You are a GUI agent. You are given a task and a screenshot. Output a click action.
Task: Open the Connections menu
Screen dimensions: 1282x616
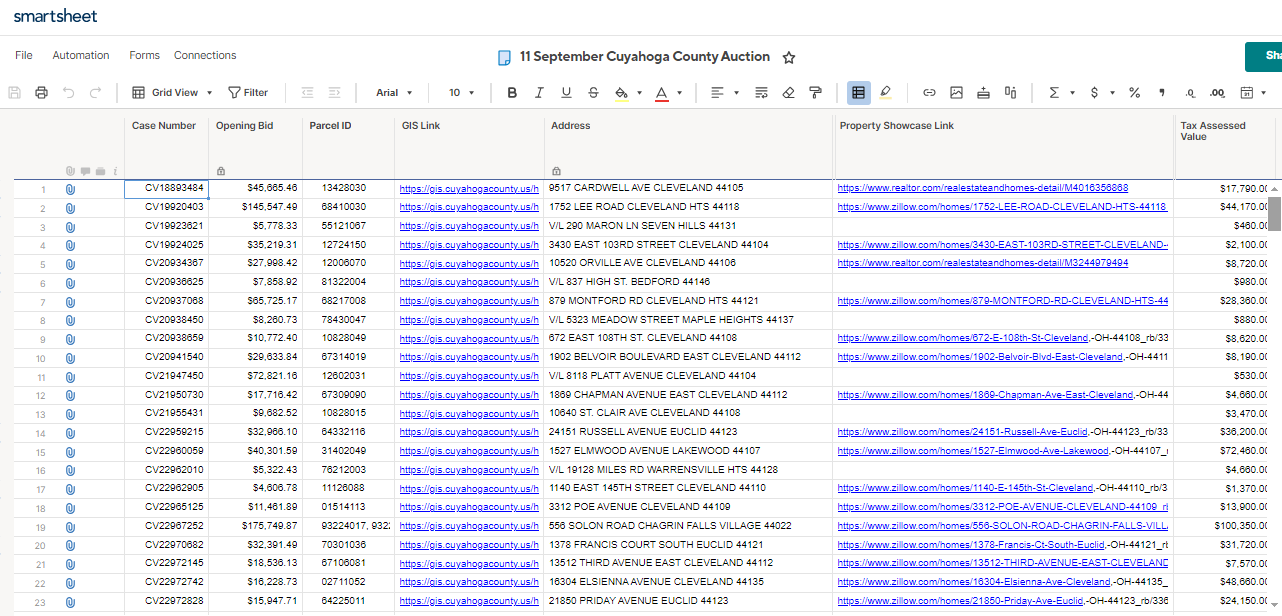click(205, 56)
